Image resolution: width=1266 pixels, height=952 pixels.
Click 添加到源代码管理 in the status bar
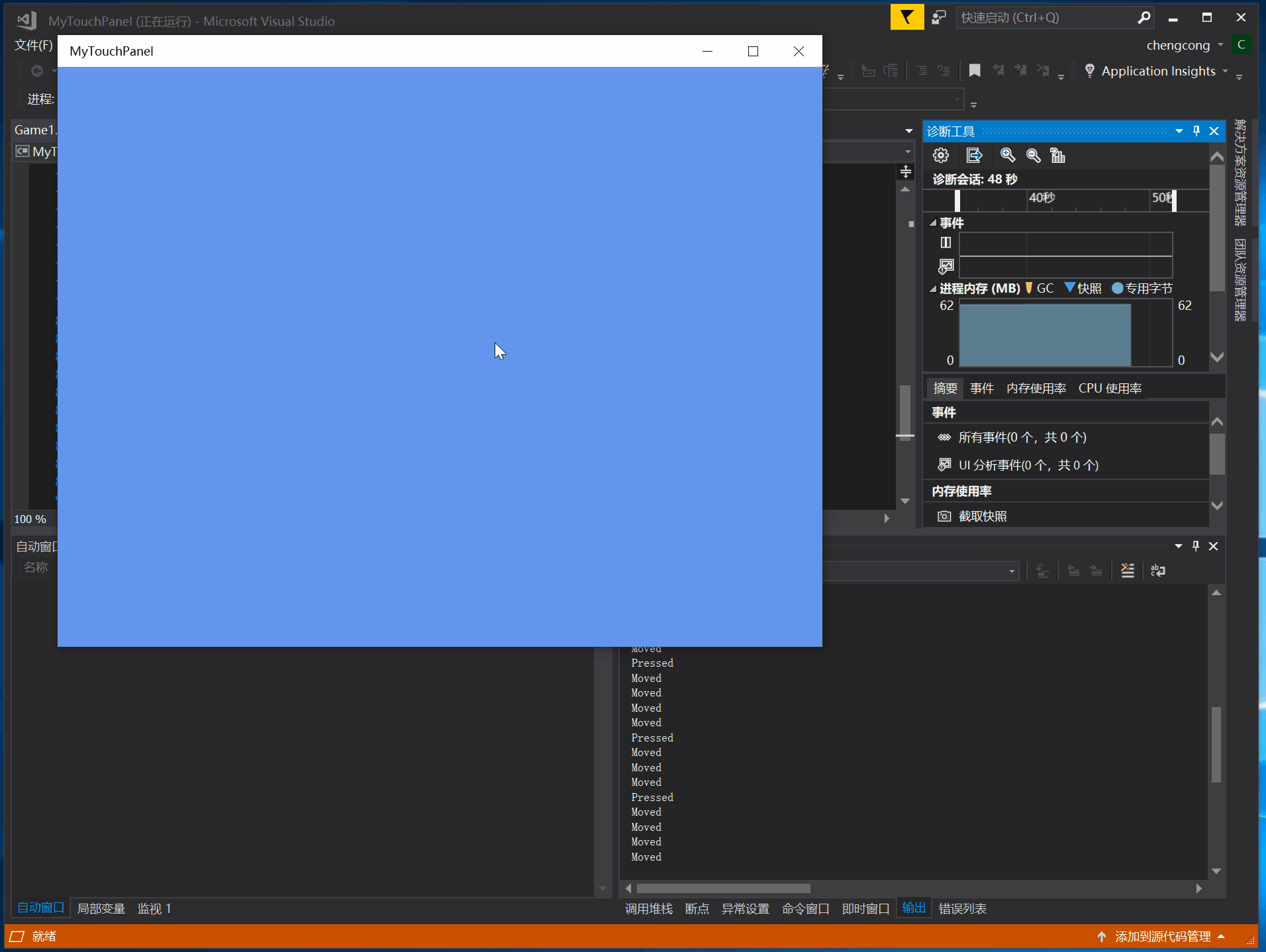[x=1162, y=937]
